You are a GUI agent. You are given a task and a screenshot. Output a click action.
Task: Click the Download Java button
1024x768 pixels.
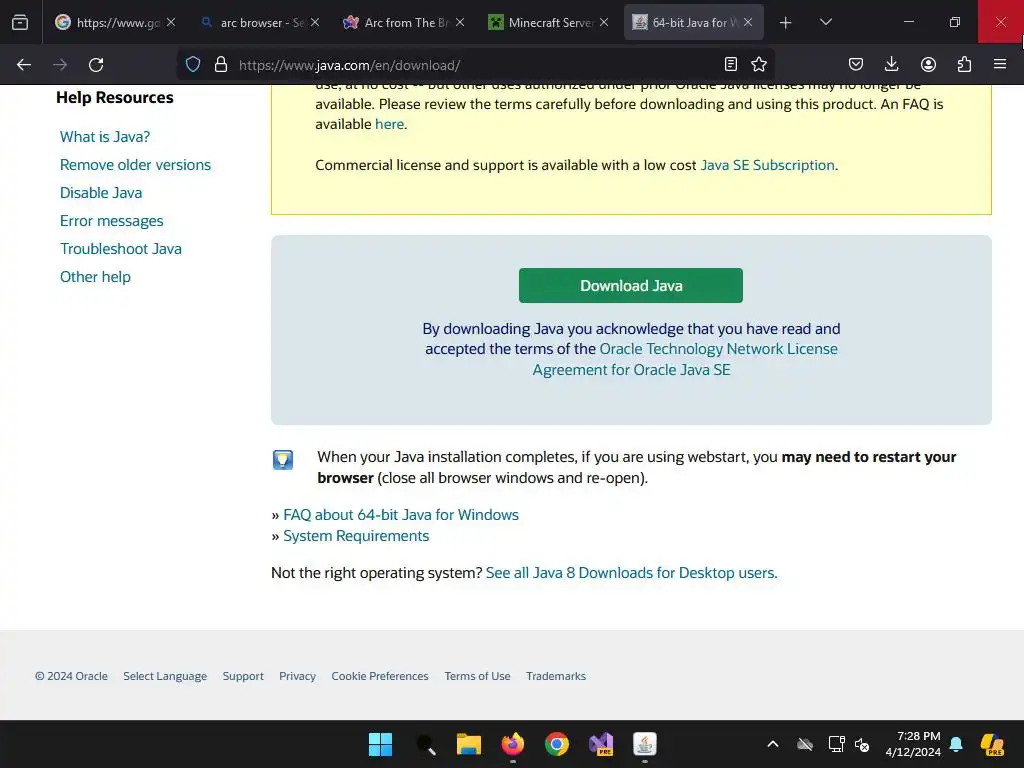631,285
